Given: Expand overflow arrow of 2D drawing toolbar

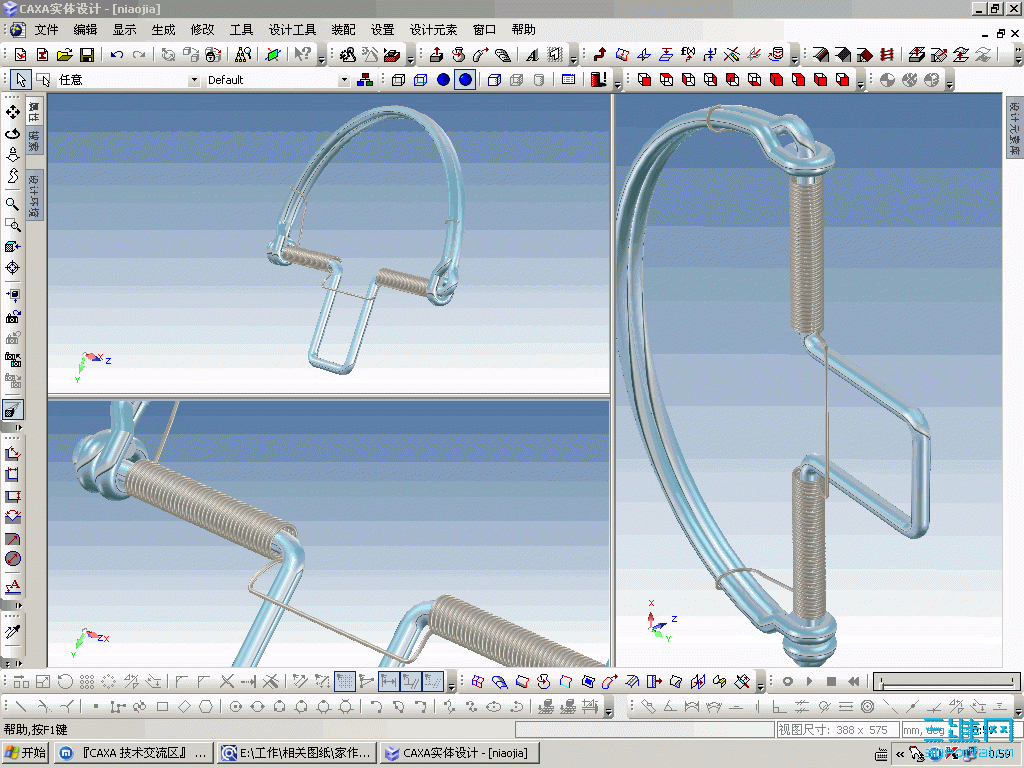Looking at the screenshot, I should tap(608, 711).
